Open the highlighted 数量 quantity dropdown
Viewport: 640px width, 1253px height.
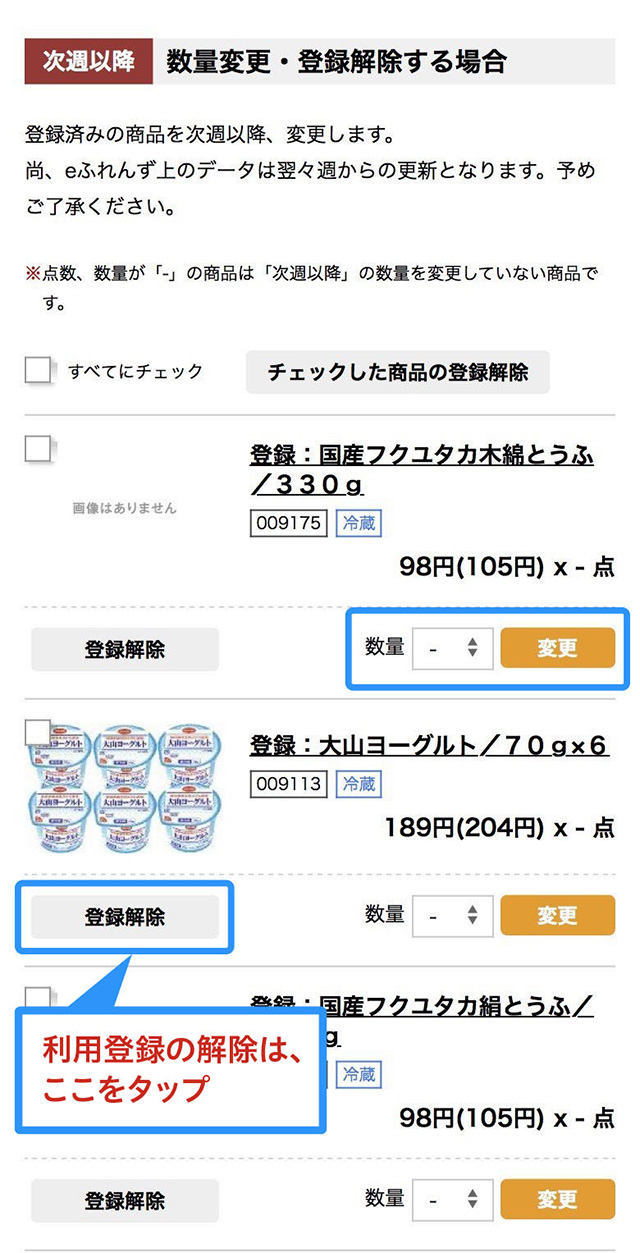pyautogui.click(x=452, y=647)
